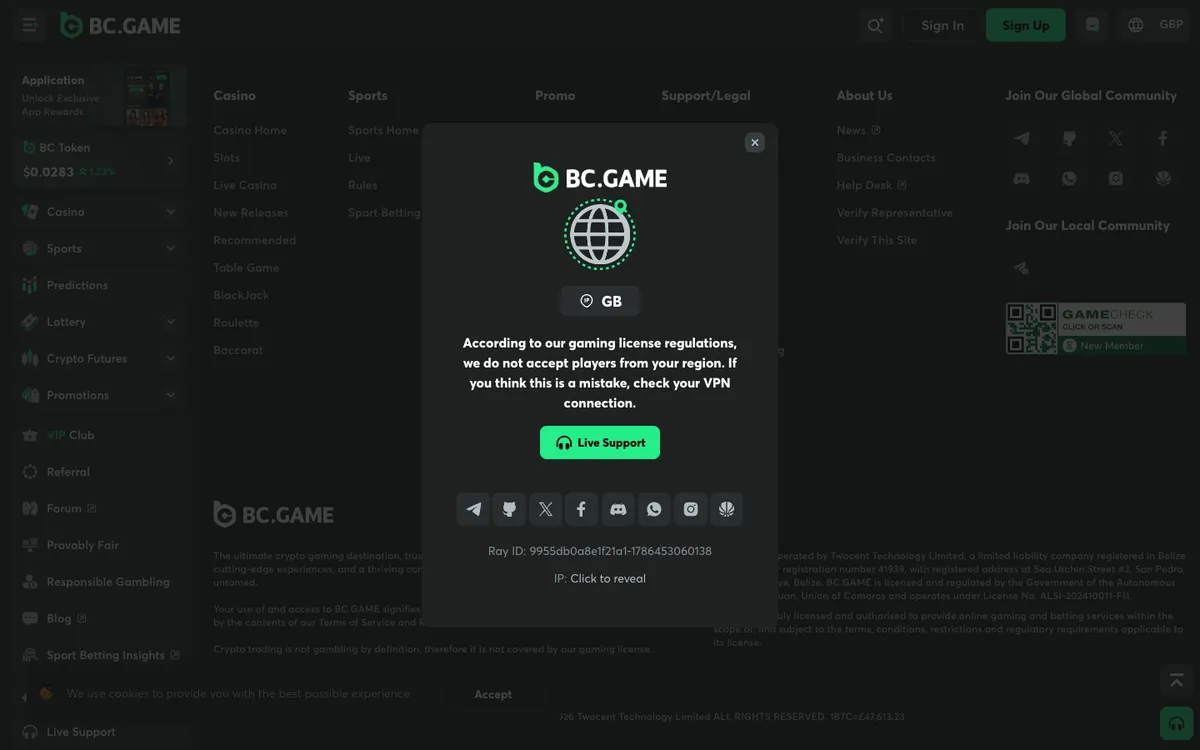Open BlackJack footer link
1200x750 pixels.
pyautogui.click(x=241, y=295)
